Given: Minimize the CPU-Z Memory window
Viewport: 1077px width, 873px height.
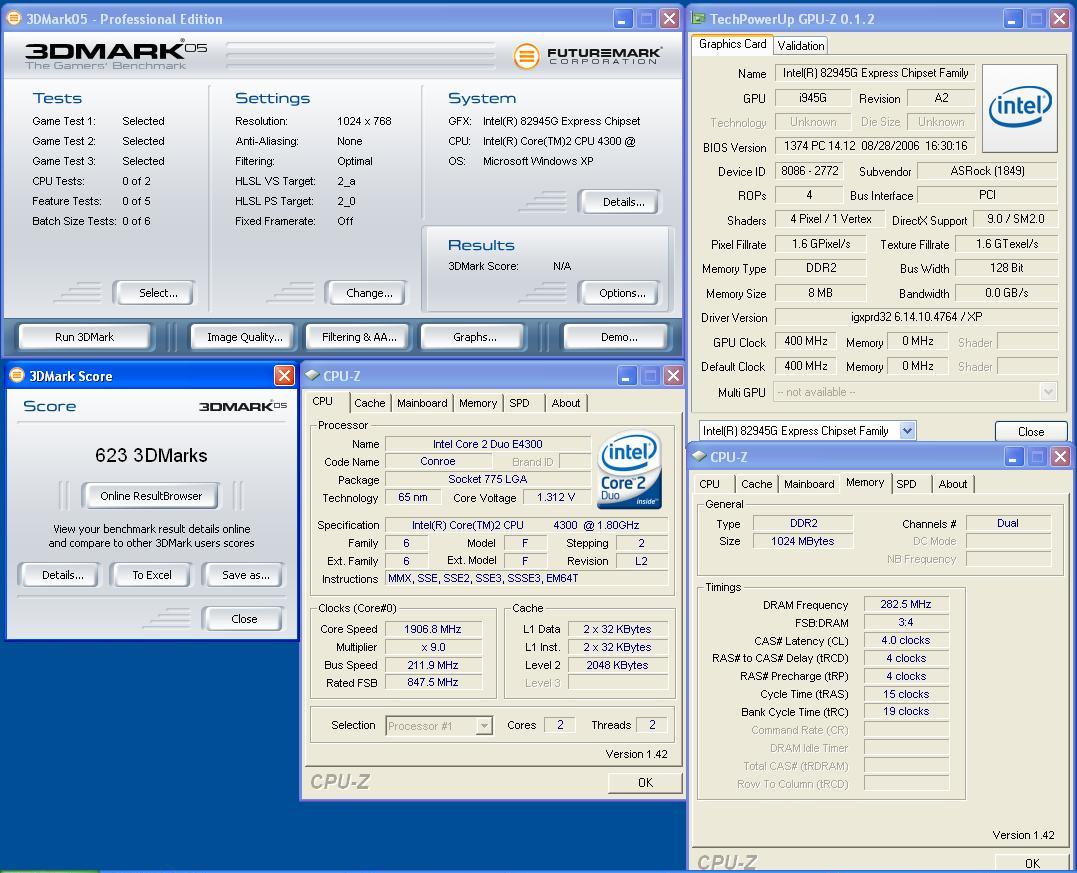Looking at the screenshot, I should pyautogui.click(x=1014, y=456).
